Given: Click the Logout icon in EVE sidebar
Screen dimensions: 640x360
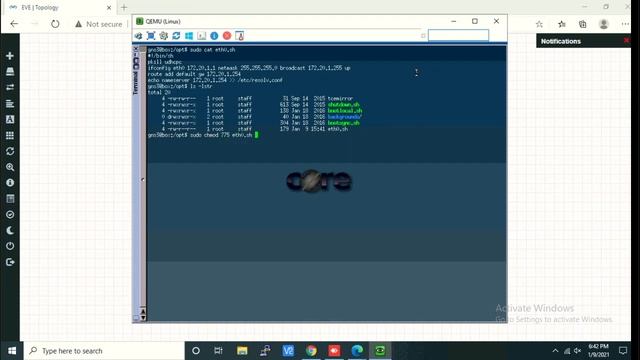Looking at the screenshot, I should [x=10, y=262].
